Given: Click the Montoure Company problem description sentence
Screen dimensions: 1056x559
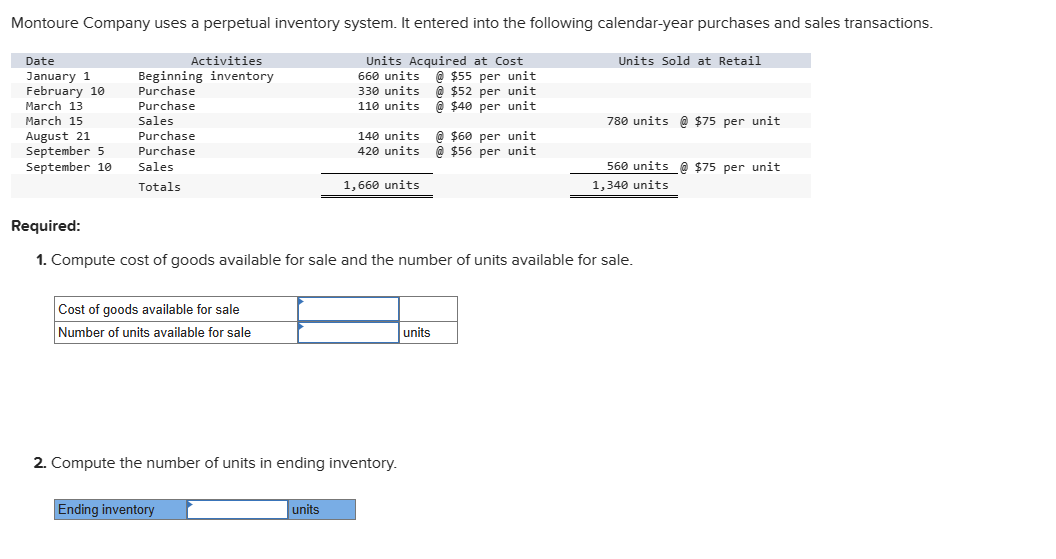Looking at the screenshot, I should tap(472, 23).
